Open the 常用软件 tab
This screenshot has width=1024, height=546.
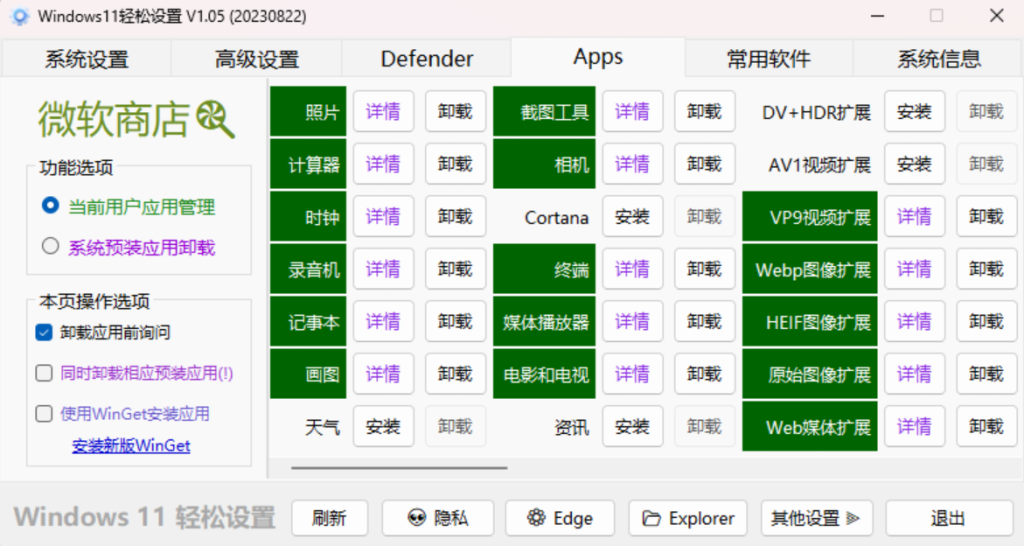(x=769, y=59)
